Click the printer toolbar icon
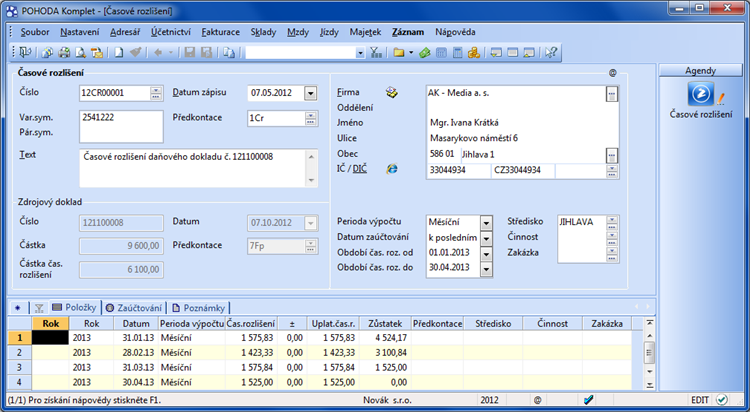Image resolution: width=750 pixels, height=412 pixels. pos(64,53)
